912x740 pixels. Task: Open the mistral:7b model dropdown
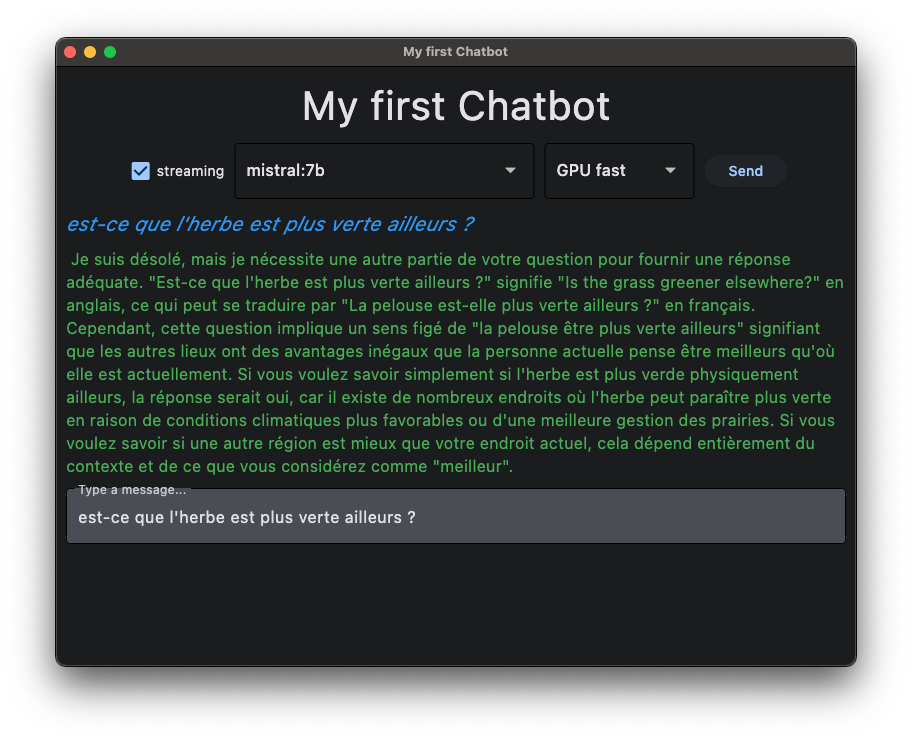point(370,171)
